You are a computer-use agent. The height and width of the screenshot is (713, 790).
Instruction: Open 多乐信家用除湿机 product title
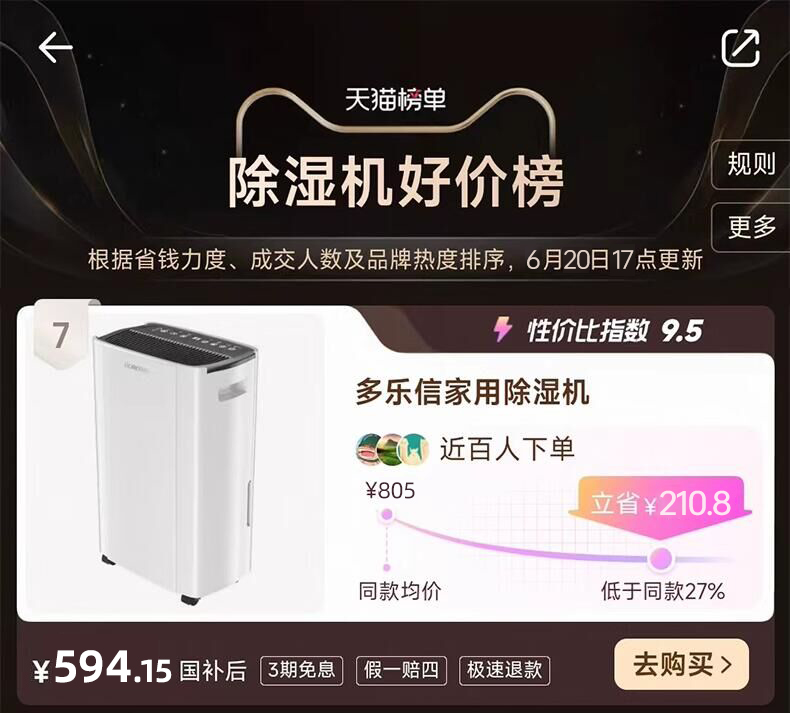[472, 392]
